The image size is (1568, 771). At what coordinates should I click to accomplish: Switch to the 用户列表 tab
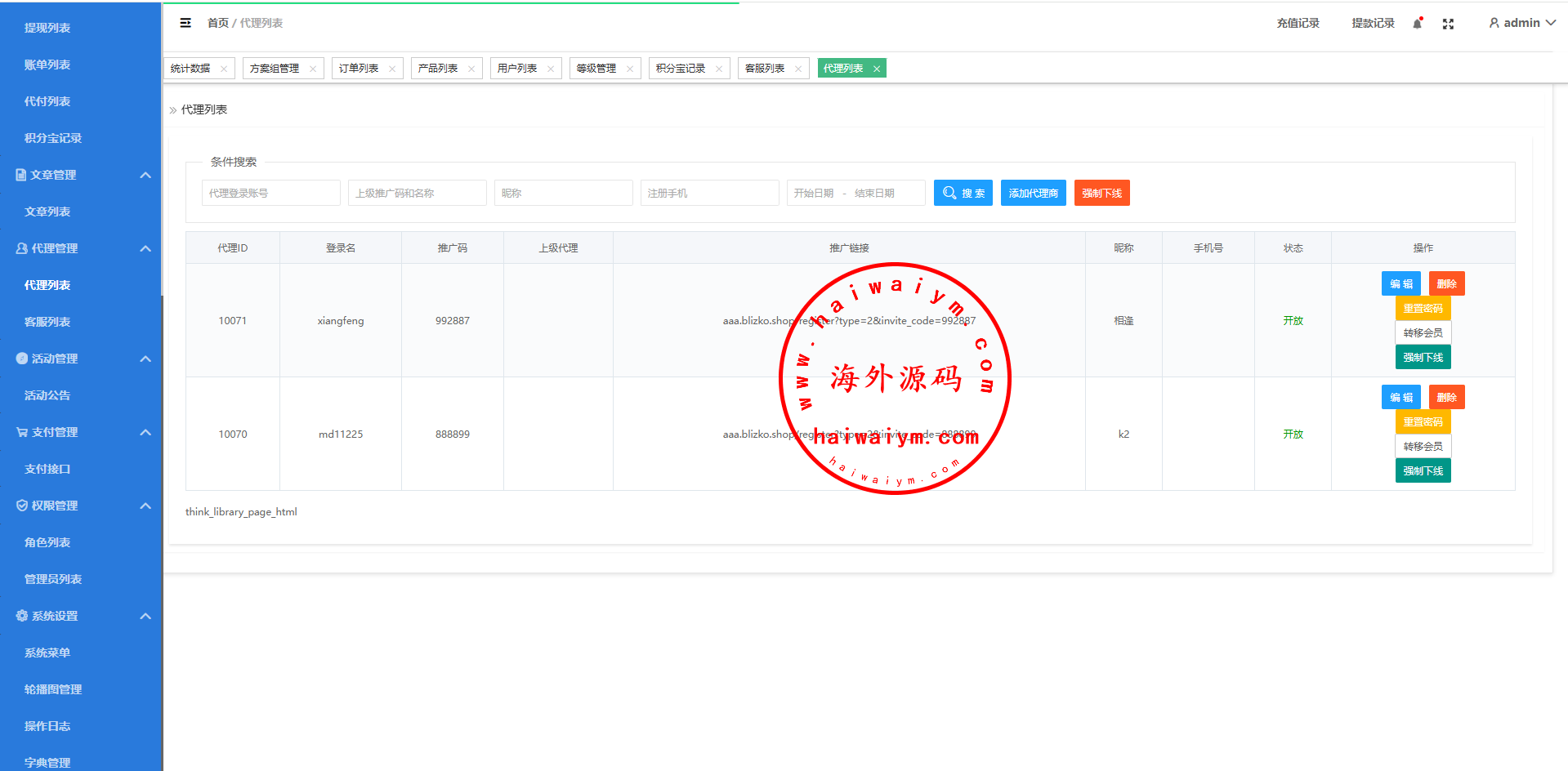517,69
